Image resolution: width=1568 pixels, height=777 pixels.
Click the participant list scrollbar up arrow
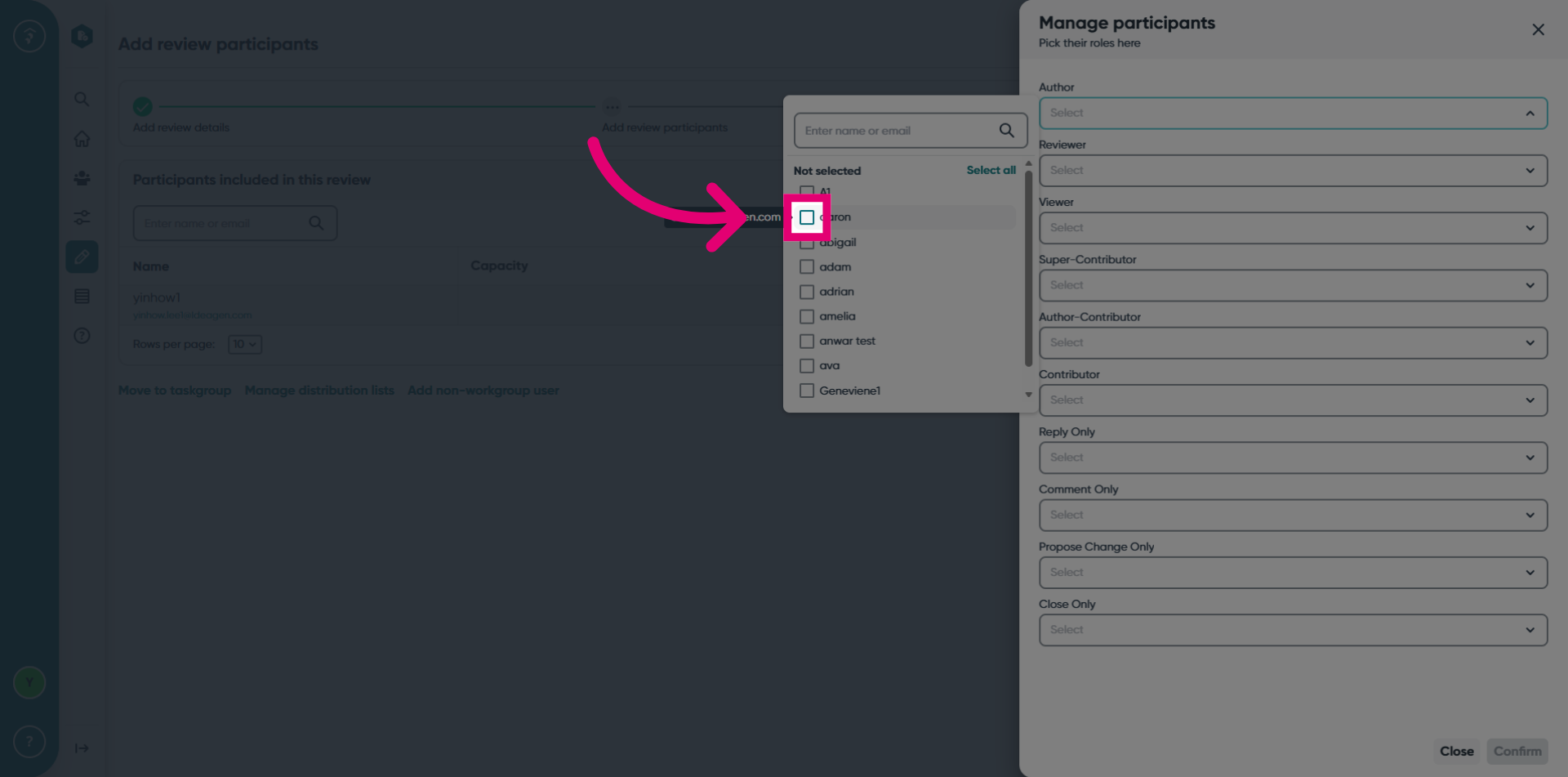(1028, 163)
